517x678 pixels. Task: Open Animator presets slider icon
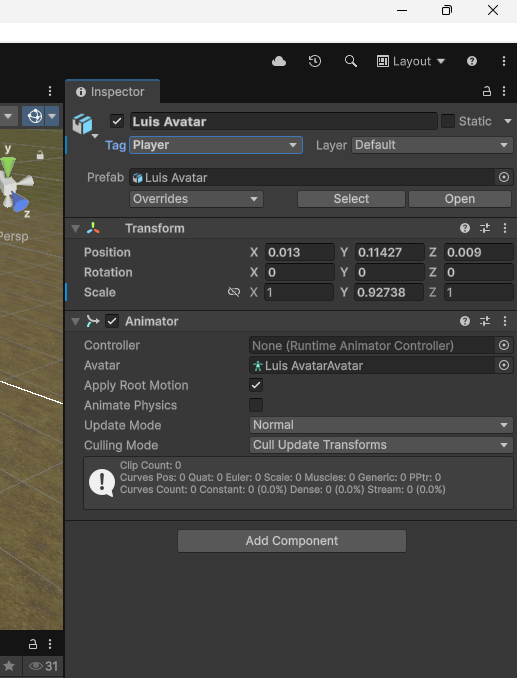pos(485,321)
